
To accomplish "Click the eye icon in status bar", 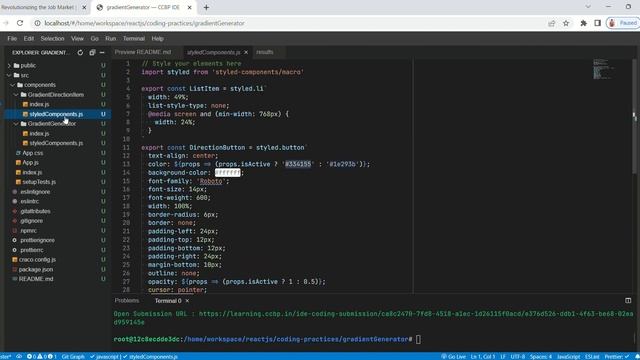I will pos(19,357).
